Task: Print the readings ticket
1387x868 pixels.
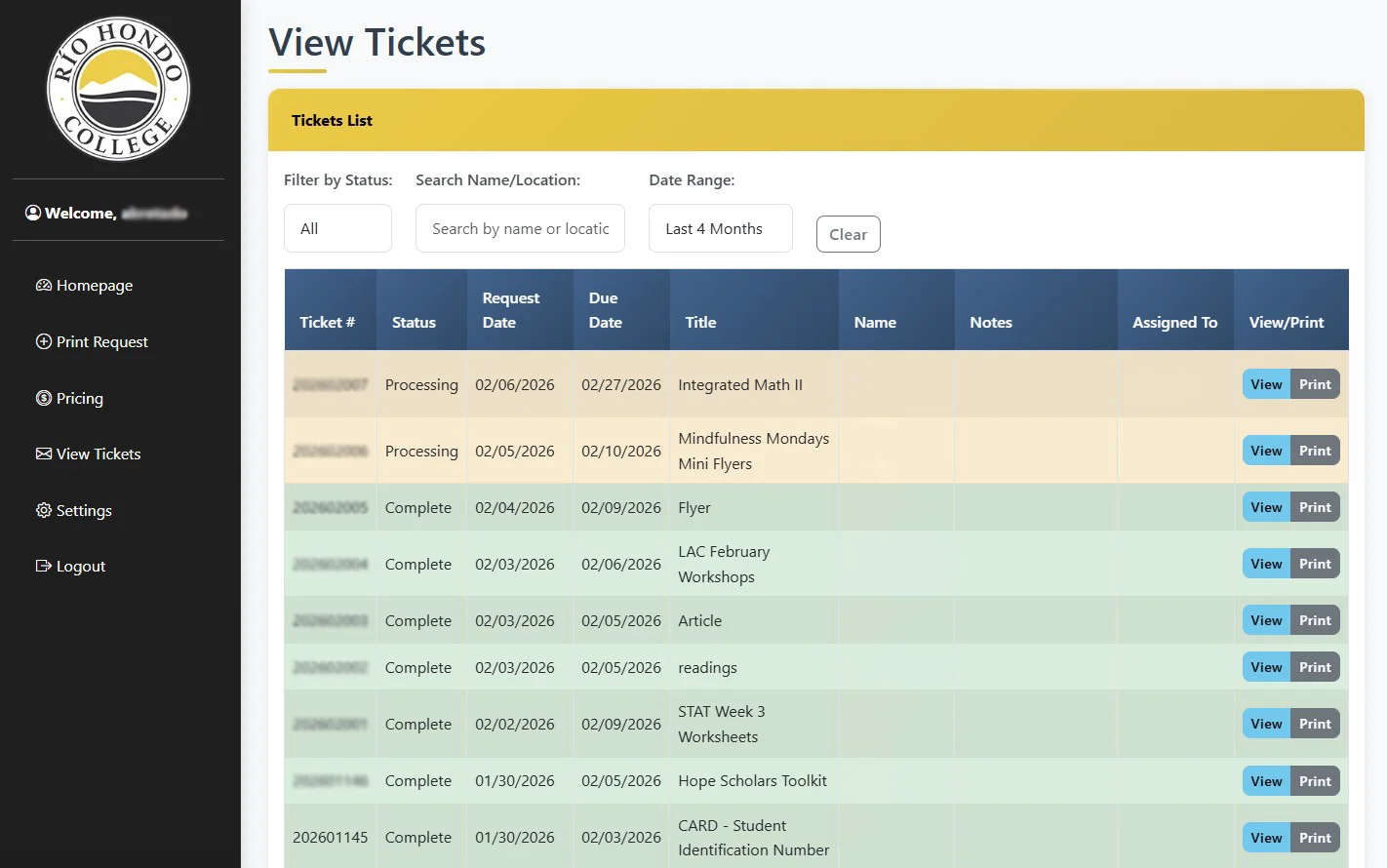Action: [x=1315, y=667]
